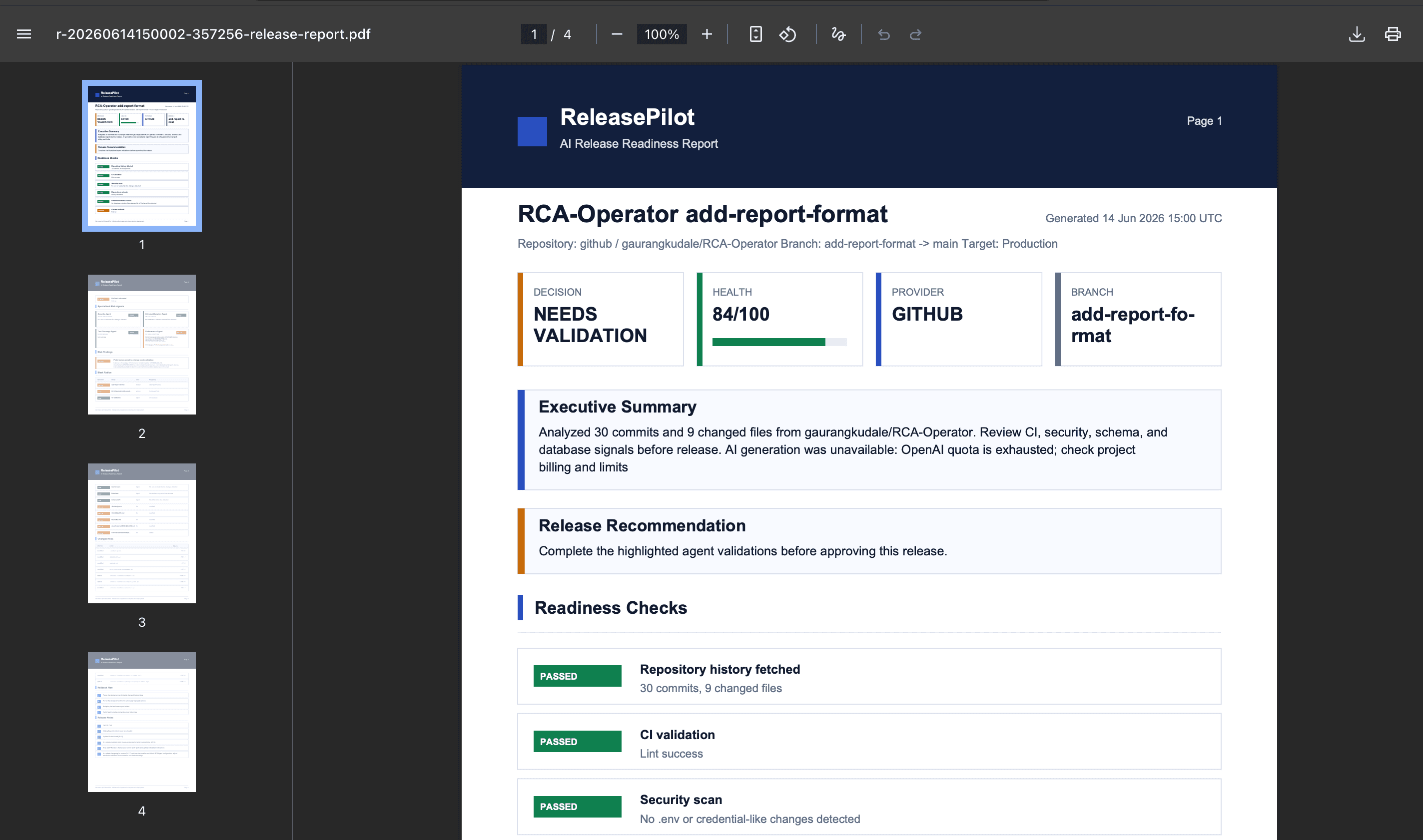Click the 84/100 health score
The width and height of the screenshot is (1423, 840).
(x=740, y=314)
